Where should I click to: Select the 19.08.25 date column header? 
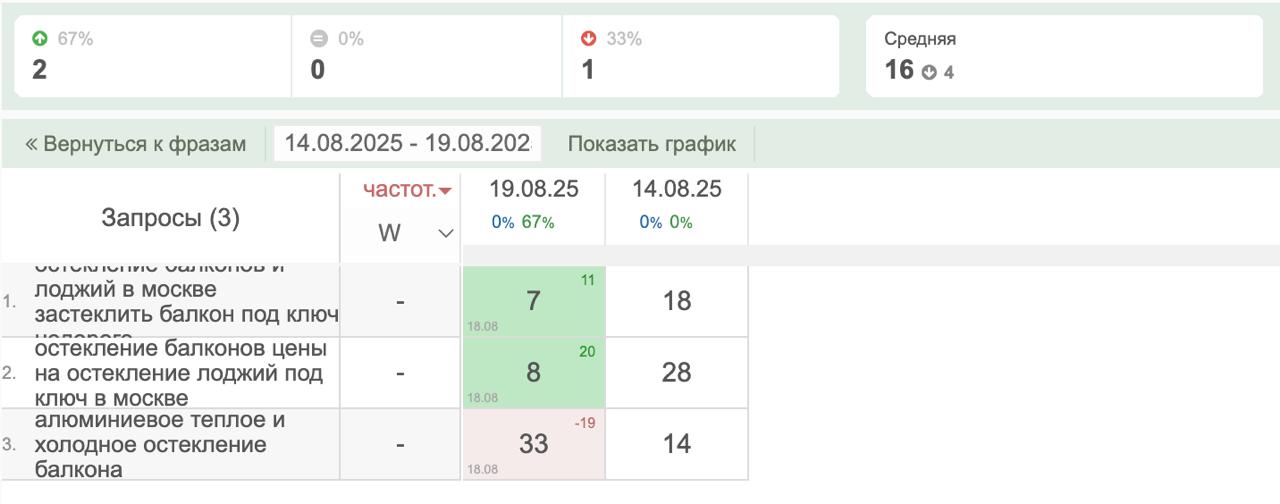click(x=533, y=190)
